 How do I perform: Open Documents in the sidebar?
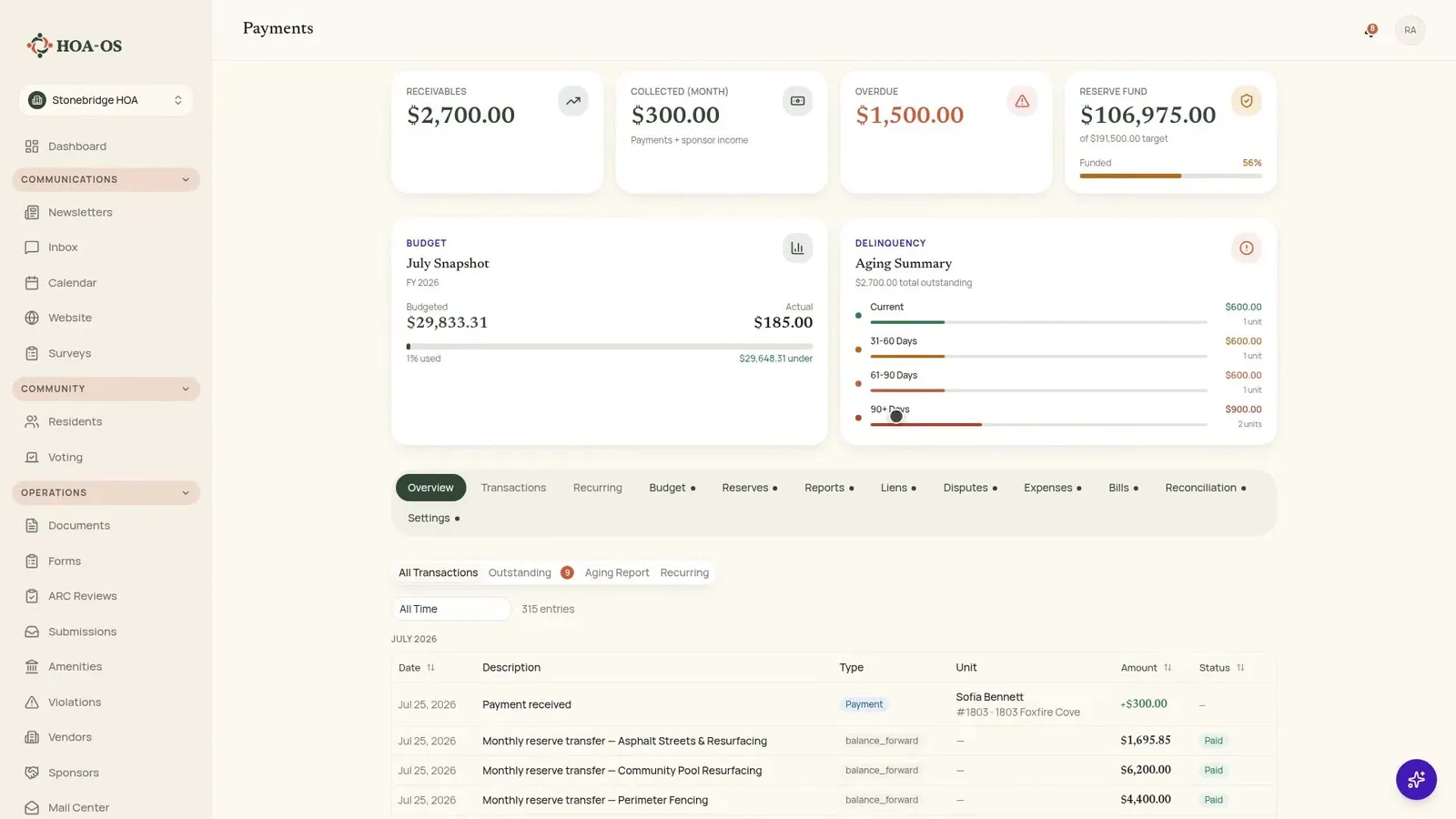click(106, 525)
